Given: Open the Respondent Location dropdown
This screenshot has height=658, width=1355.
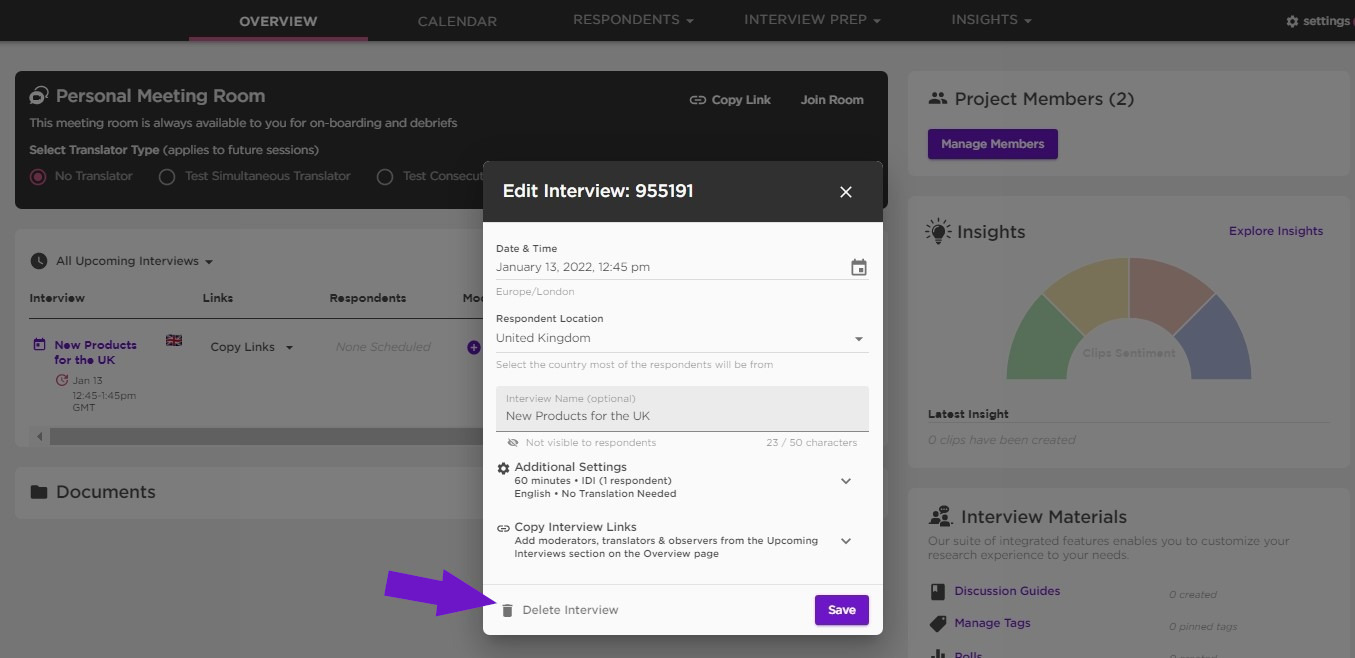Looking at the screenshot, I should (x=682, y=338).
